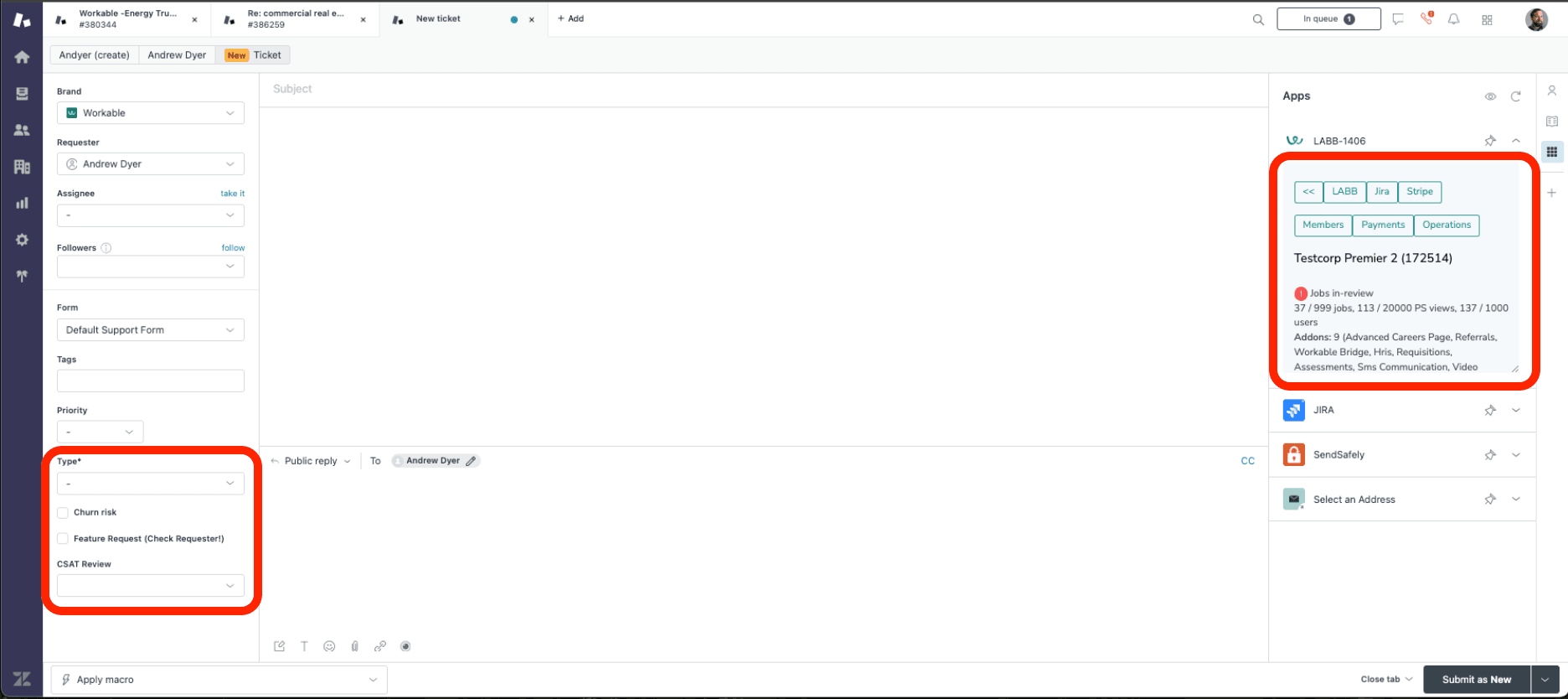Open the Type dropdown
The width and height of the screenshot is (1568, 699).
tap(151, 484)
